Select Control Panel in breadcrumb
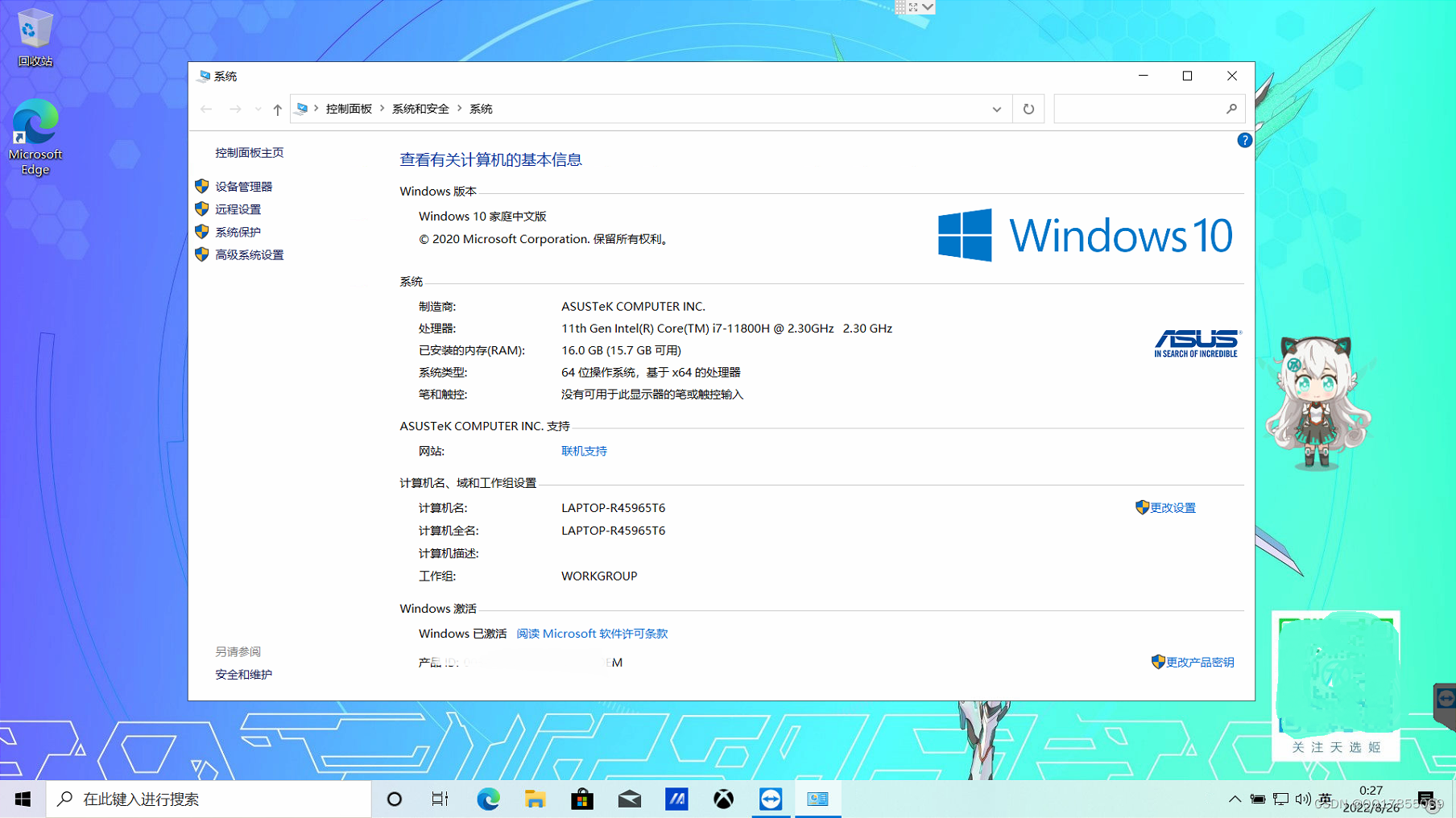This screenshot has height=818, width=1456. click(x=349, y=109)
